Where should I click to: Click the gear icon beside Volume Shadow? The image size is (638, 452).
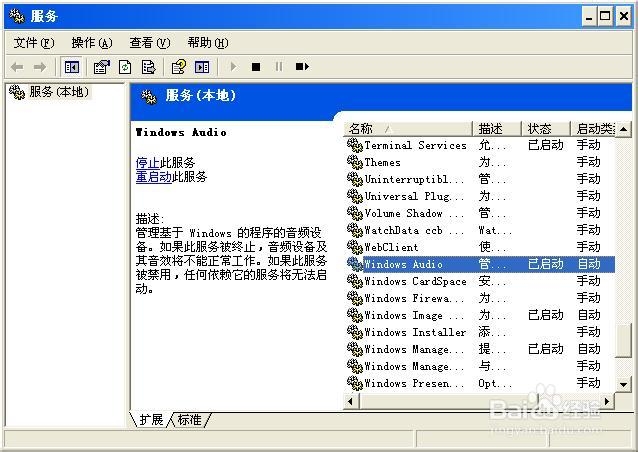coord(355,213)
